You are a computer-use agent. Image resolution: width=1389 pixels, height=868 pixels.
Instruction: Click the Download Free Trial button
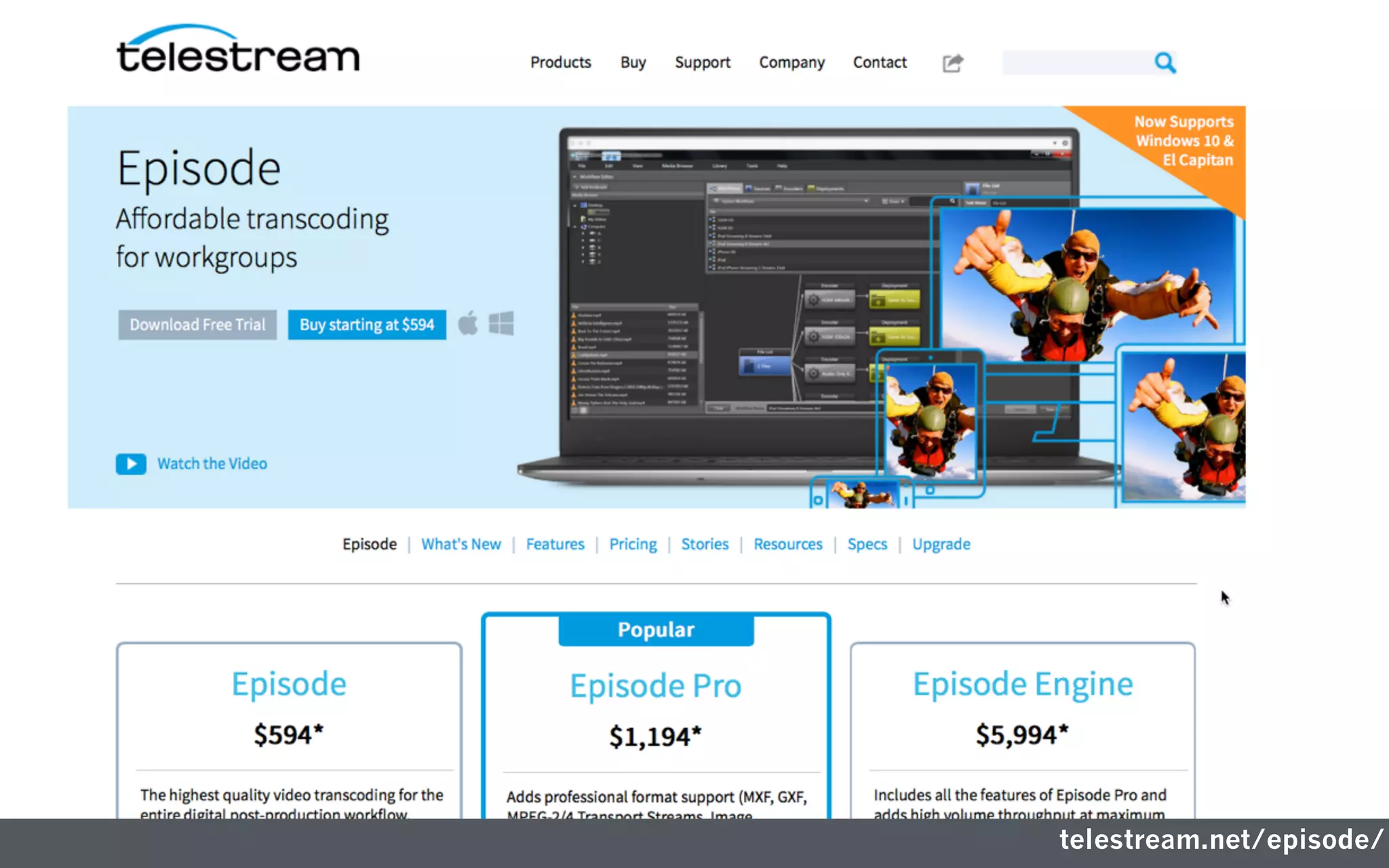point(197,325)
